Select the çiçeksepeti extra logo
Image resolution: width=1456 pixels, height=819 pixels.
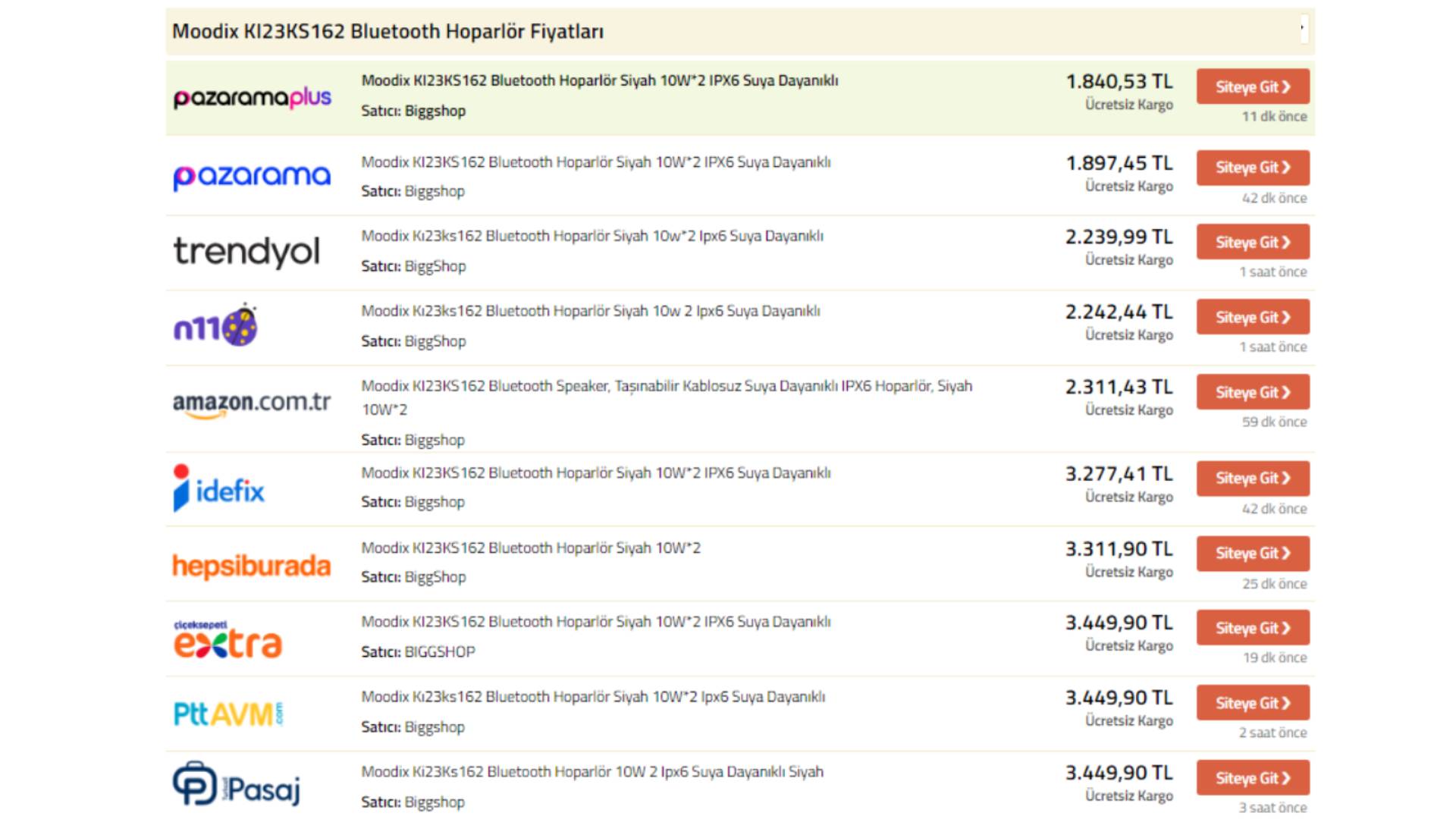pyautogui.click(x=227, y=639)
